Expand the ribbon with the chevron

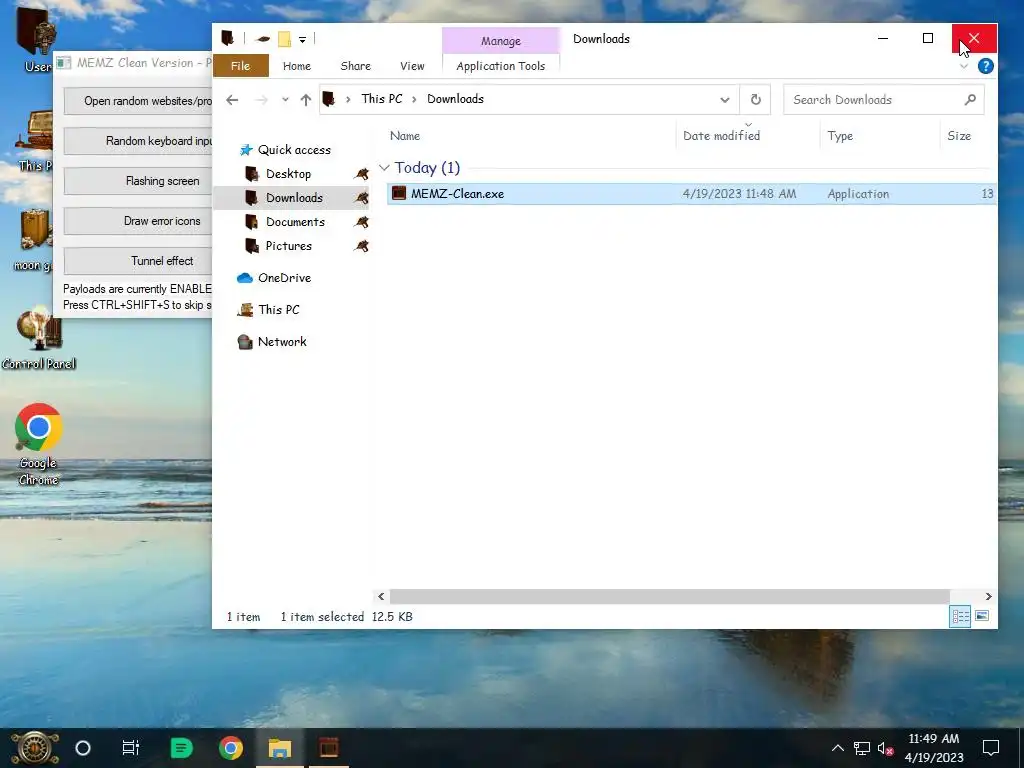point(964,66)
